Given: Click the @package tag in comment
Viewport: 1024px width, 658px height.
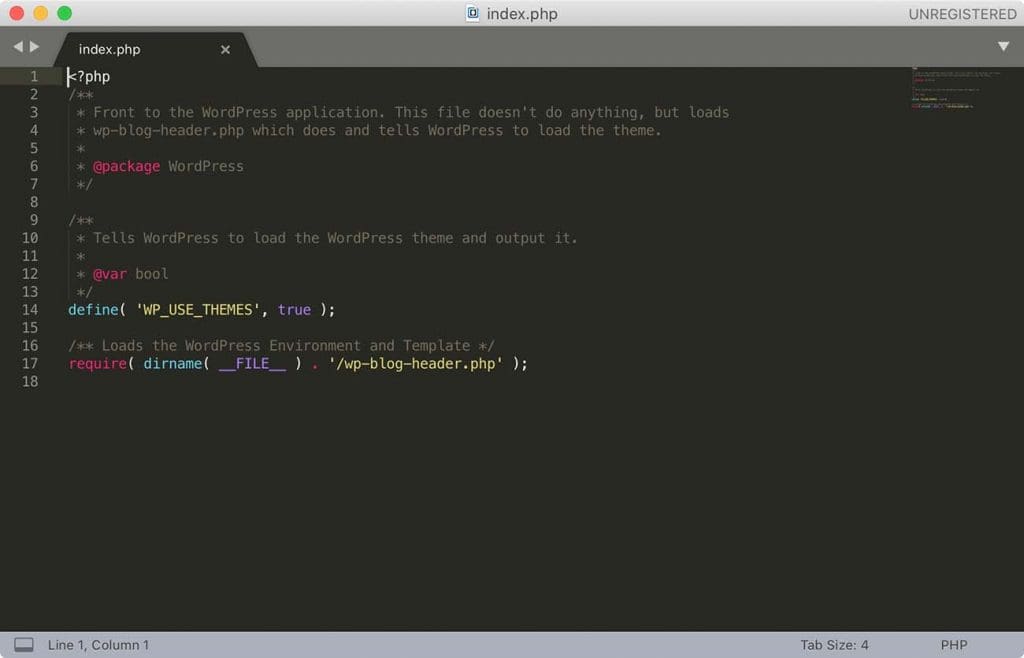Looking at the screenshot, I should [126, 166].
